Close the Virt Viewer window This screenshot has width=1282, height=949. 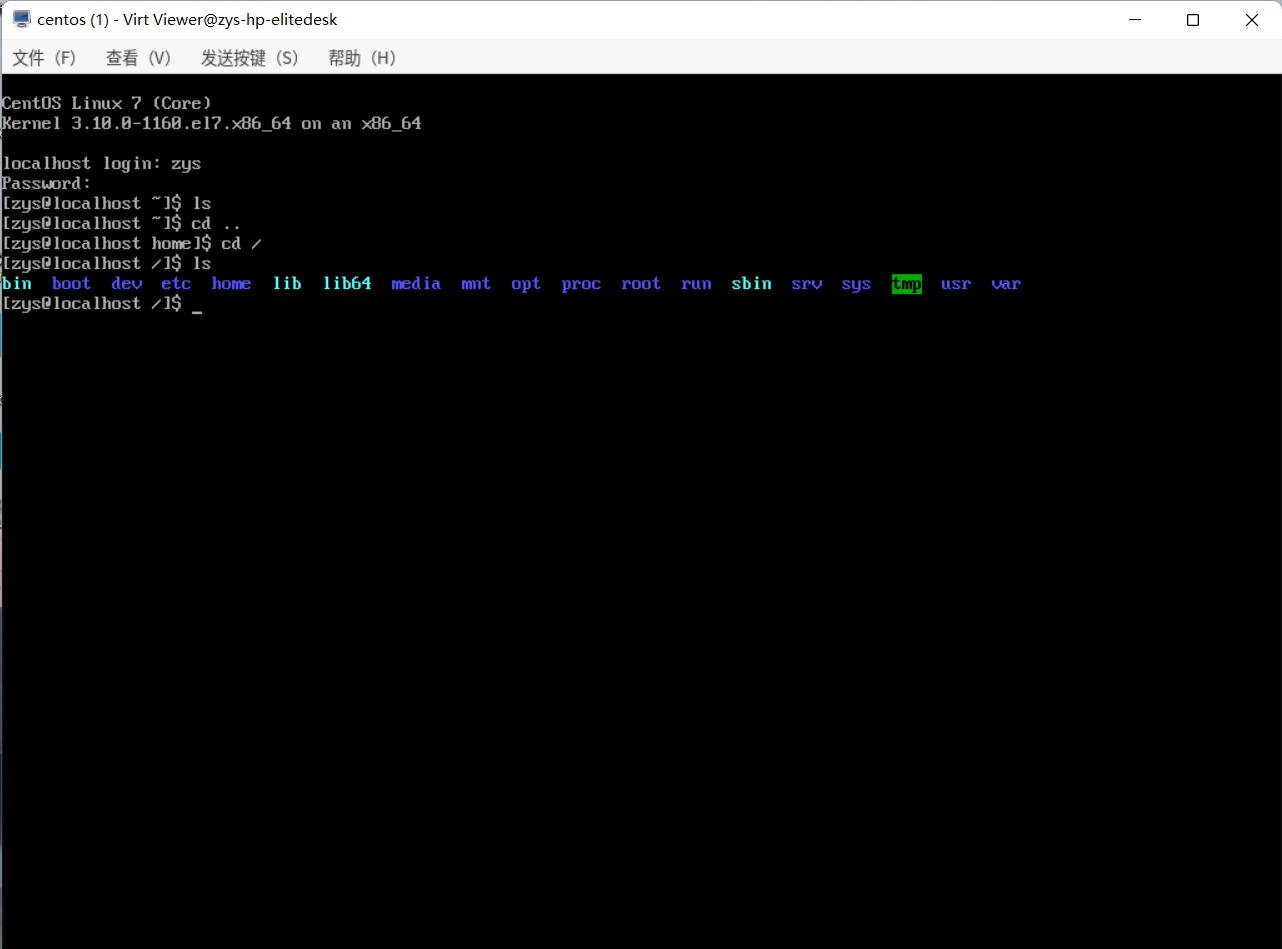coord(1251,20)
